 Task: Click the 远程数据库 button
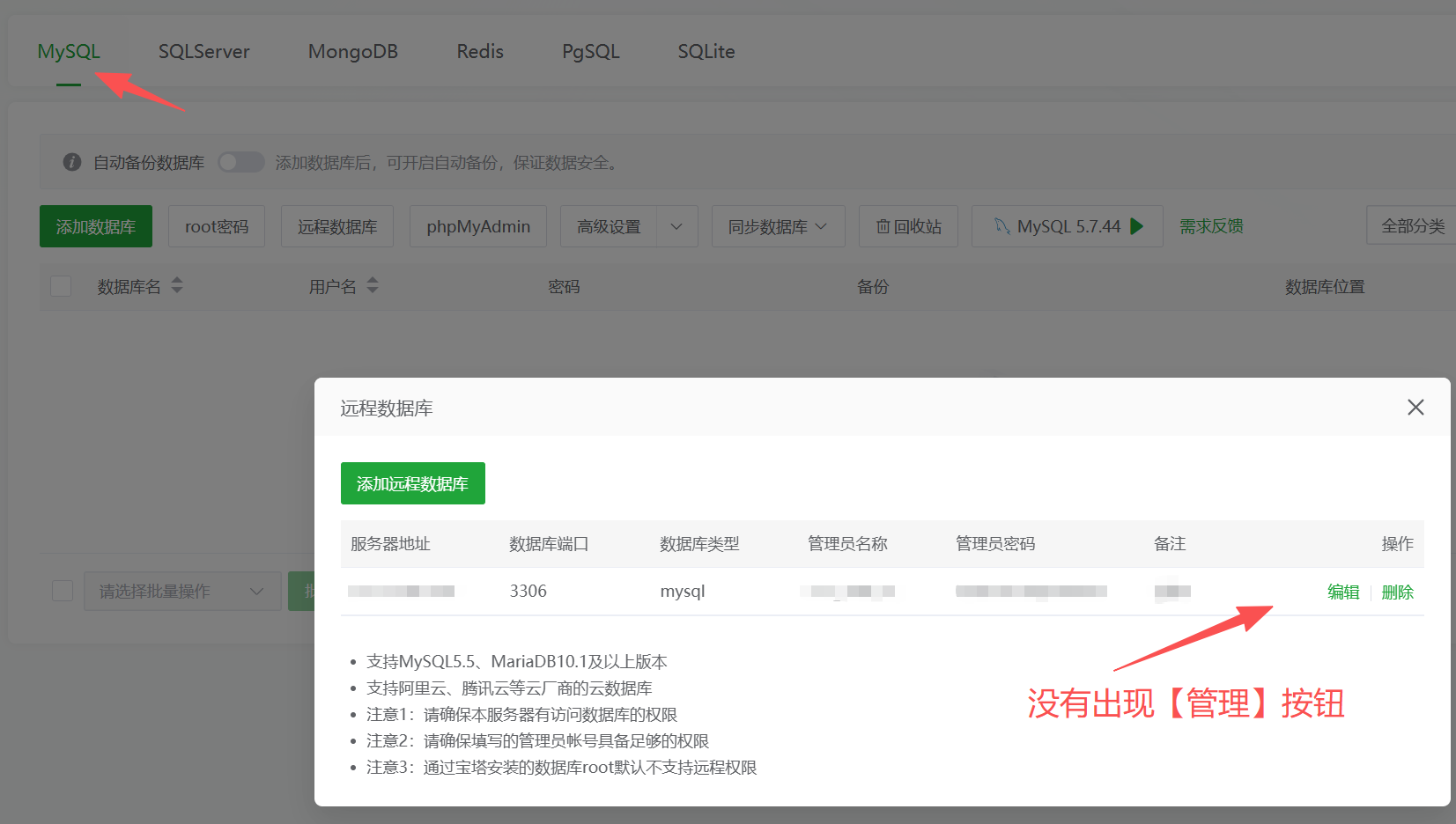[337, 226]
